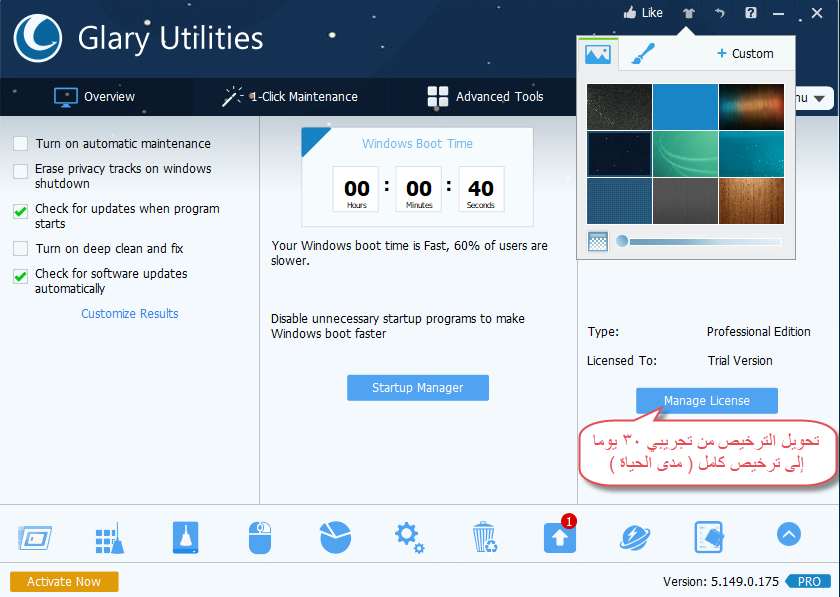Open the Software Update arrow icon

coord(560,538)
